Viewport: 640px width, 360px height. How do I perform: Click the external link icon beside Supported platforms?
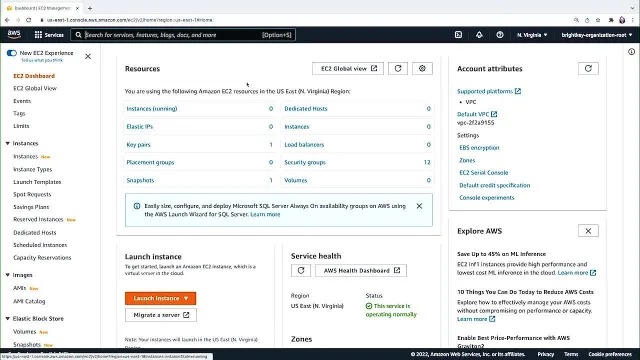pos(518,91)
